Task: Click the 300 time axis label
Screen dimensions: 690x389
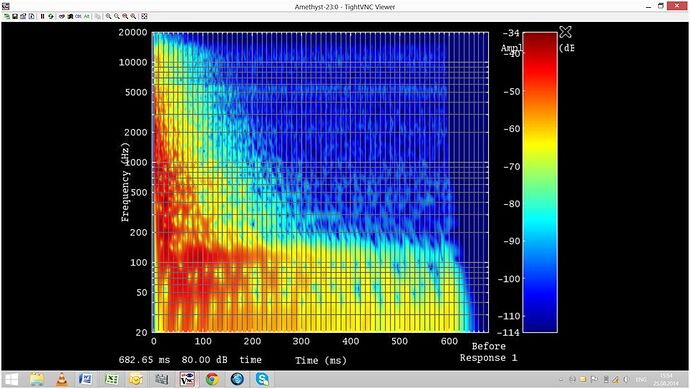Action: pos(301,341)
